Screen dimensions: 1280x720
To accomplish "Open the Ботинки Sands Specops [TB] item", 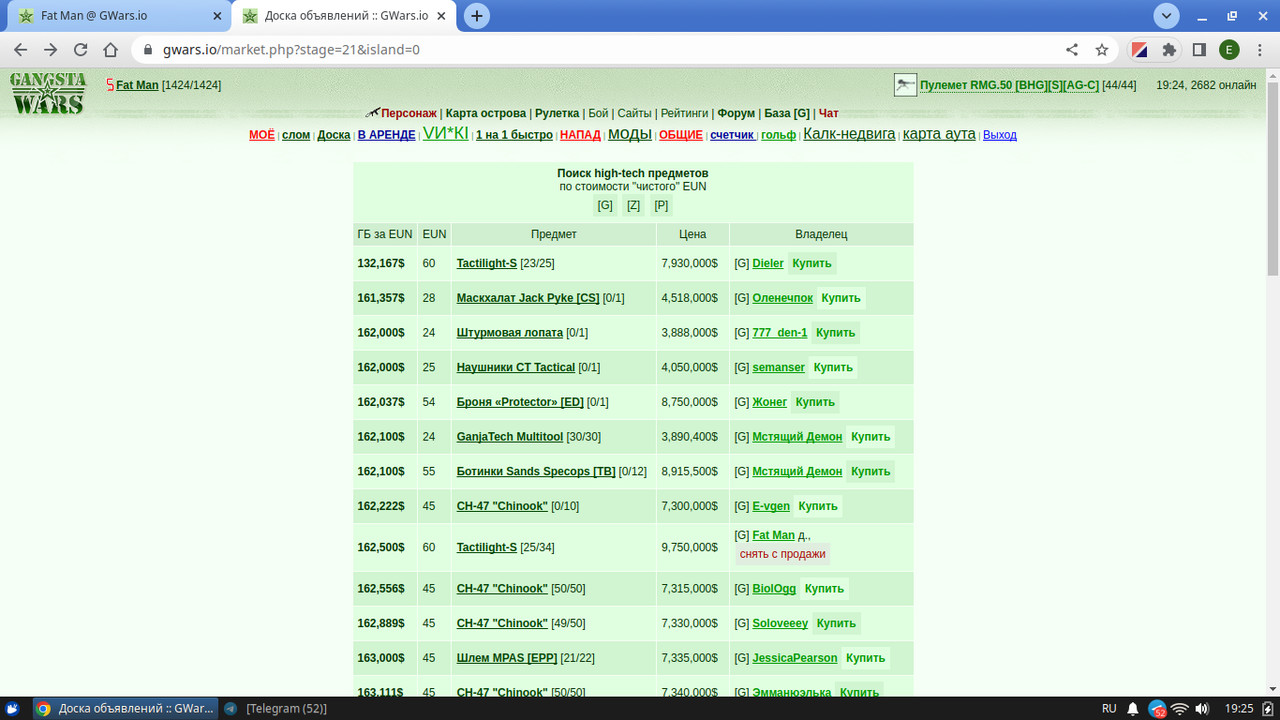I will click(536, 471).
